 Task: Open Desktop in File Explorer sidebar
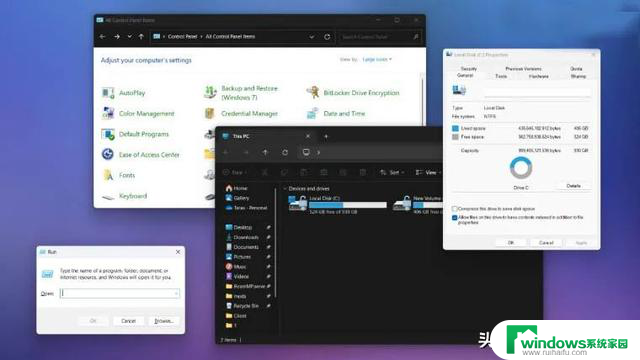pos(239,227)
